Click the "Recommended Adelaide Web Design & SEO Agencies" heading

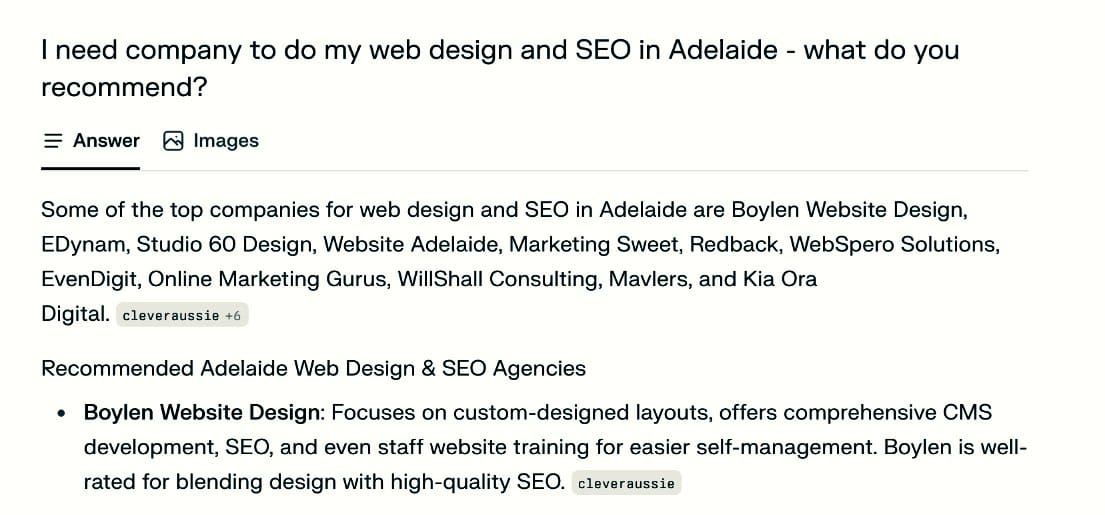[313, 368]
